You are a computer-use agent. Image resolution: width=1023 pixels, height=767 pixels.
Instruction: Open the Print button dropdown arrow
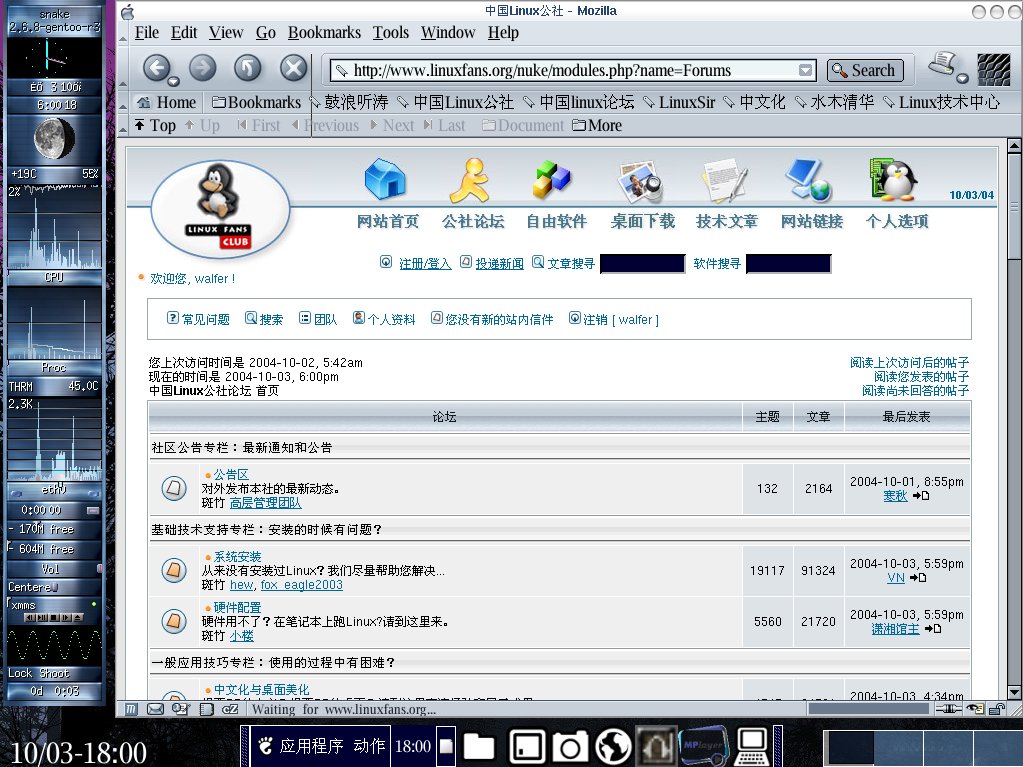click(x=962, y=78)
